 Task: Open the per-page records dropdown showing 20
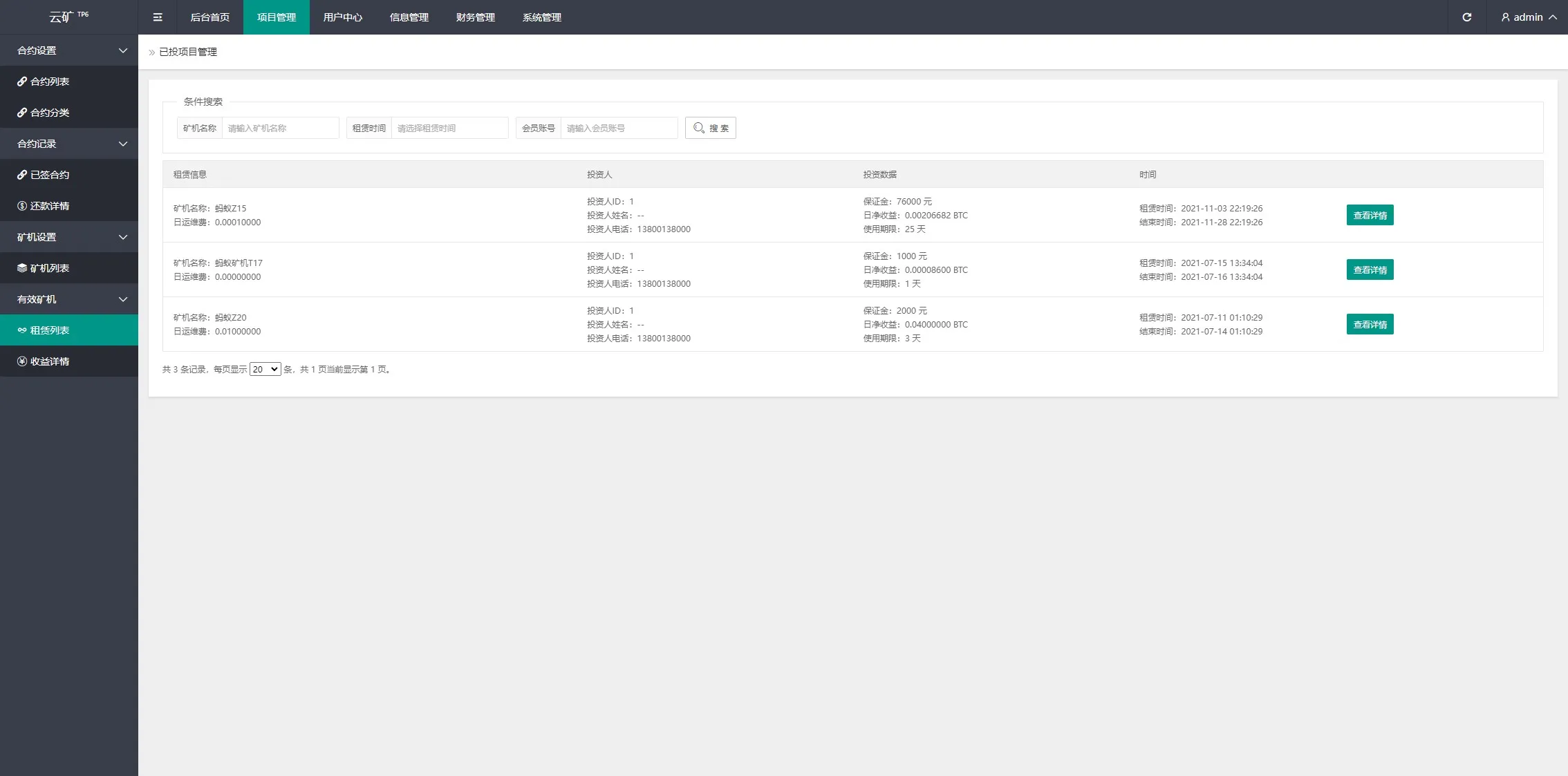coord(265,369)
